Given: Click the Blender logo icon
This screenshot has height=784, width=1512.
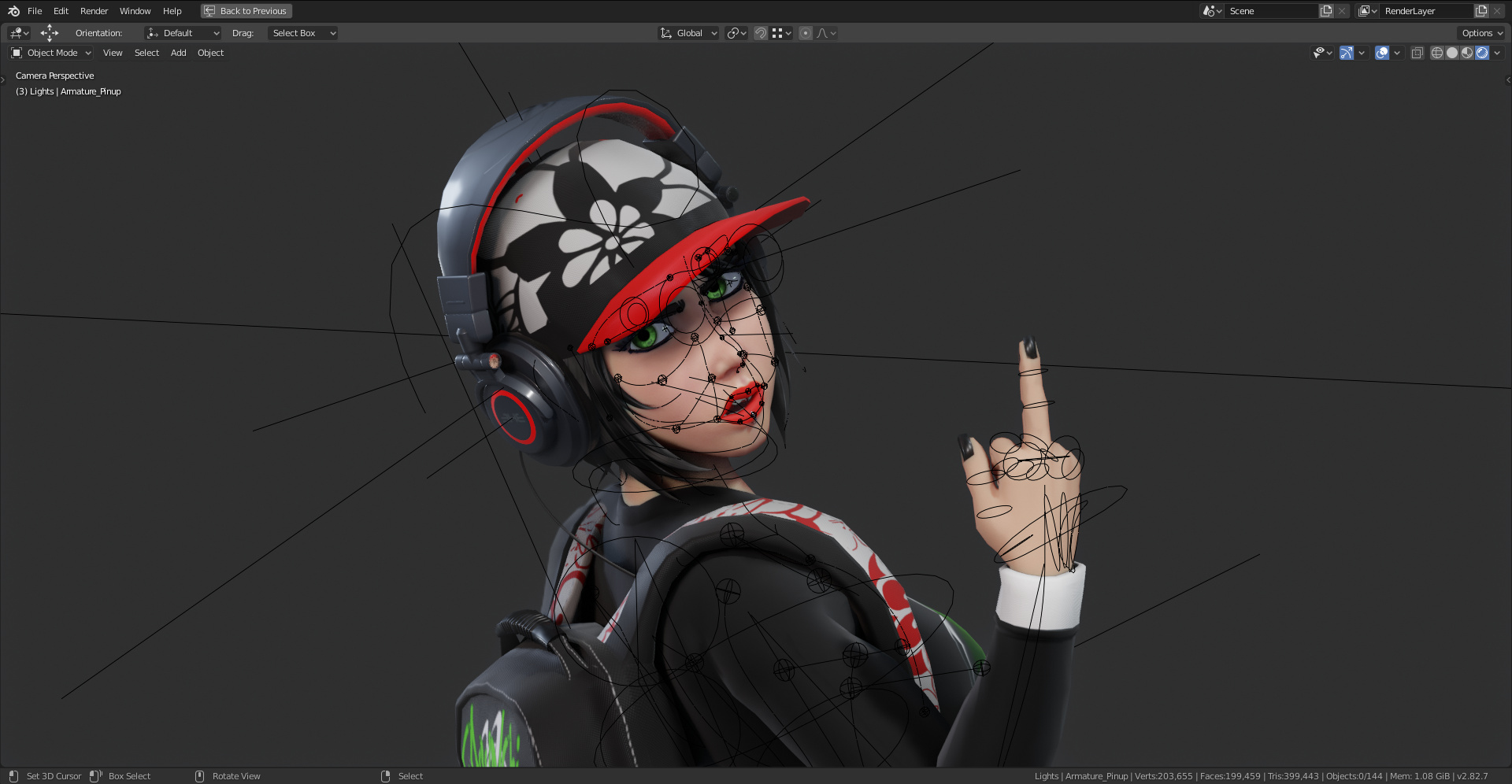Looking at the screenshot, I should coord(13,11).
